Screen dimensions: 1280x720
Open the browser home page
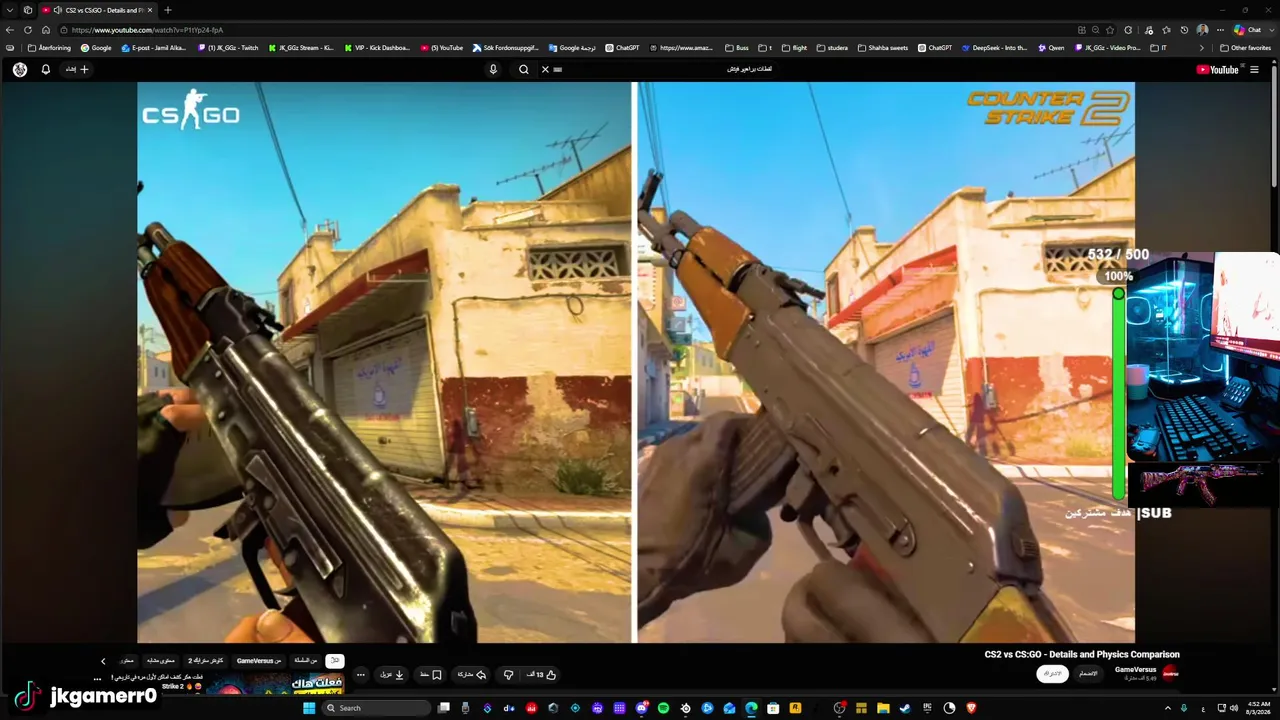pyautogui.click(x=45, y=30)
